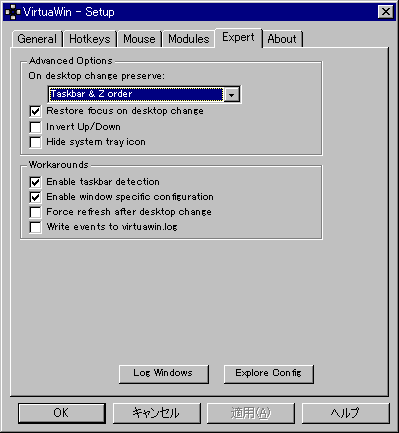Disable Enable taskbar detection option

(35, 182)
